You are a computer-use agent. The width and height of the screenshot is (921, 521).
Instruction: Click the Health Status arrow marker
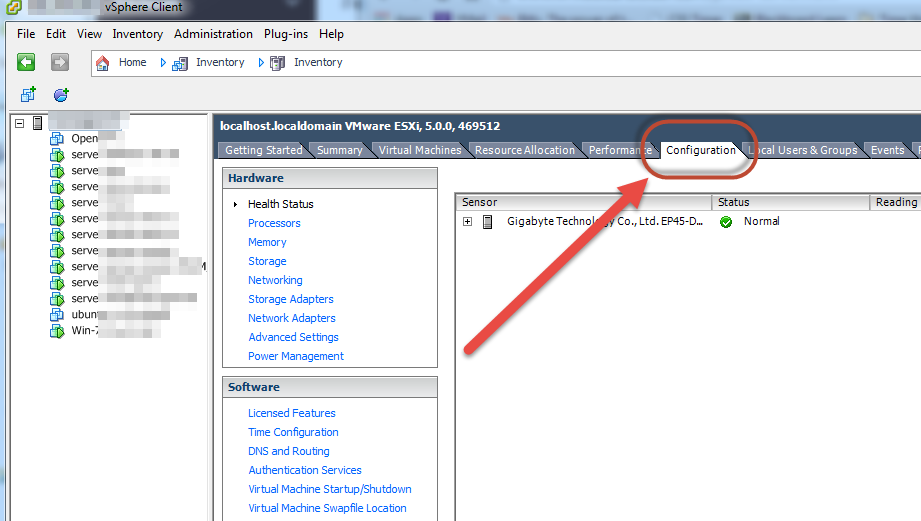(235, 204)
